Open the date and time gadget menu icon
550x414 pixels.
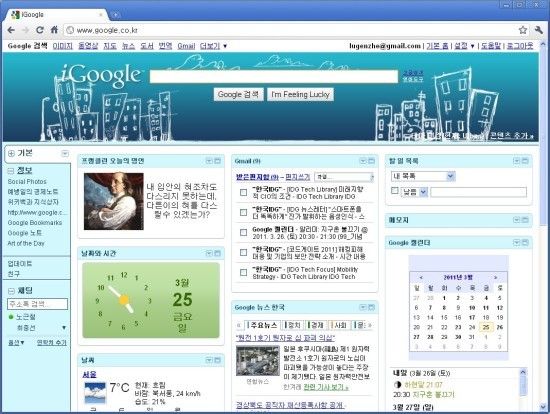point(209,253)
